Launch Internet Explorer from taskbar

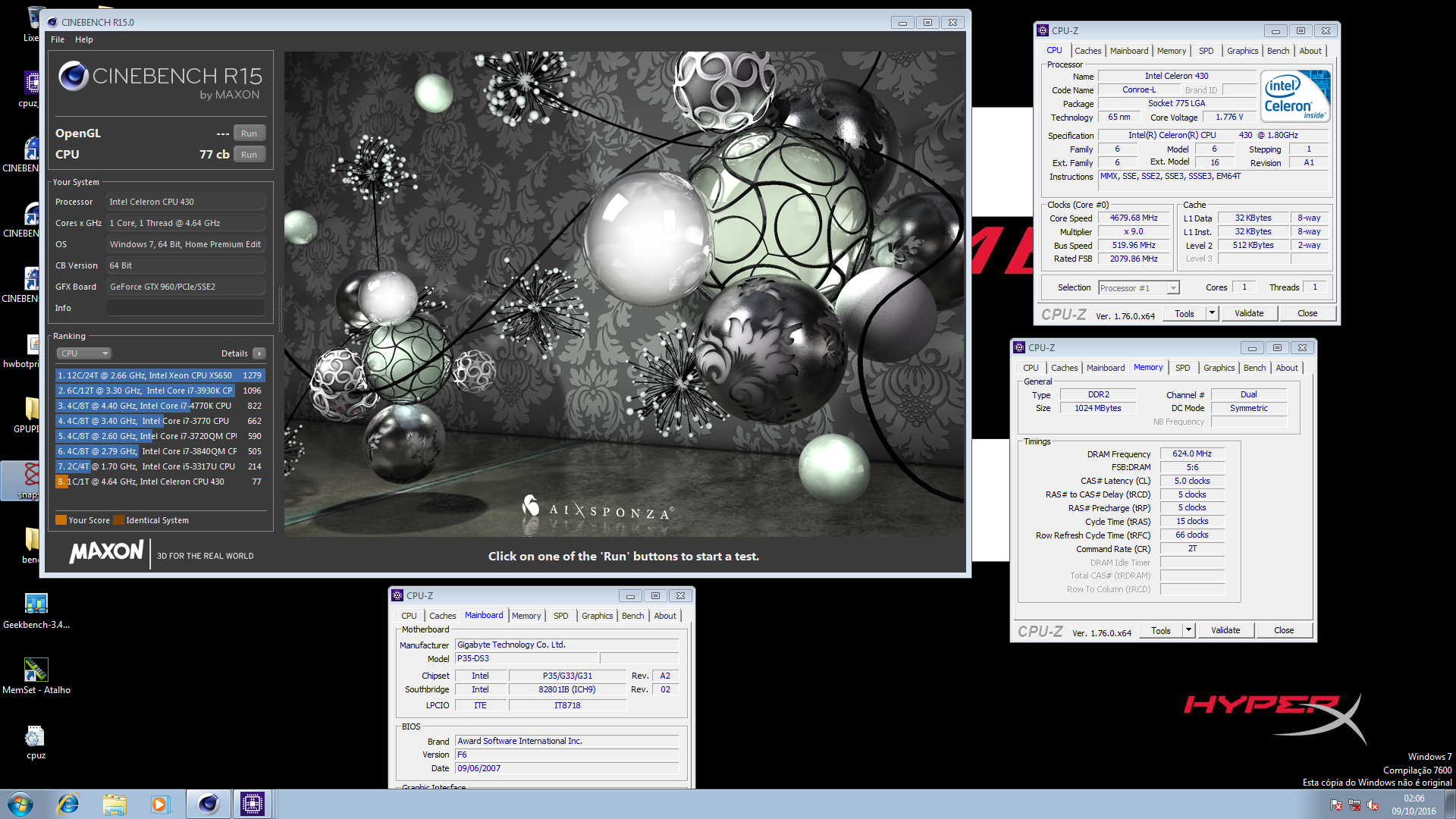pyautogui.click(x=68, y=804)
